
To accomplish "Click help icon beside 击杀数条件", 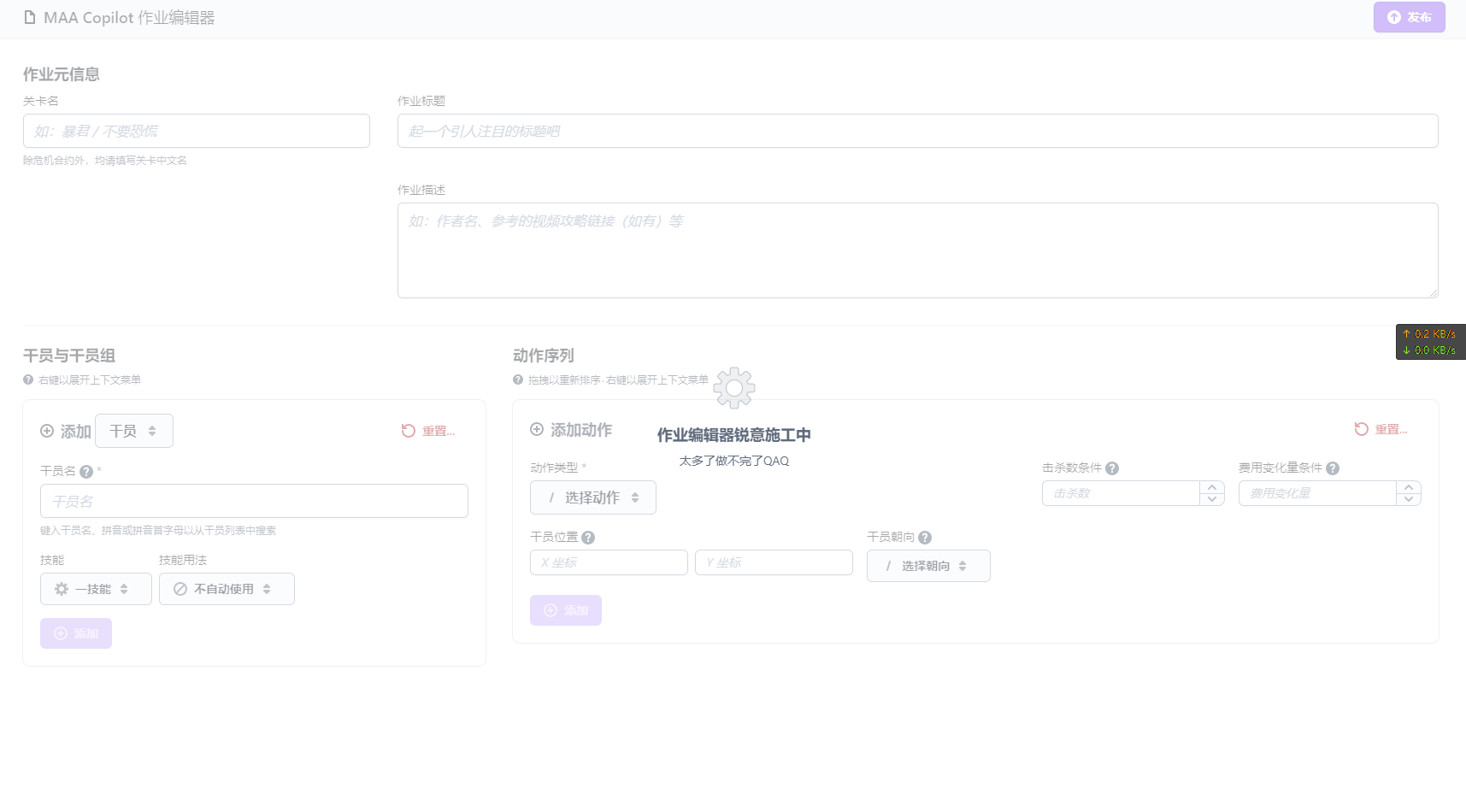I will tap(1112, 468).
